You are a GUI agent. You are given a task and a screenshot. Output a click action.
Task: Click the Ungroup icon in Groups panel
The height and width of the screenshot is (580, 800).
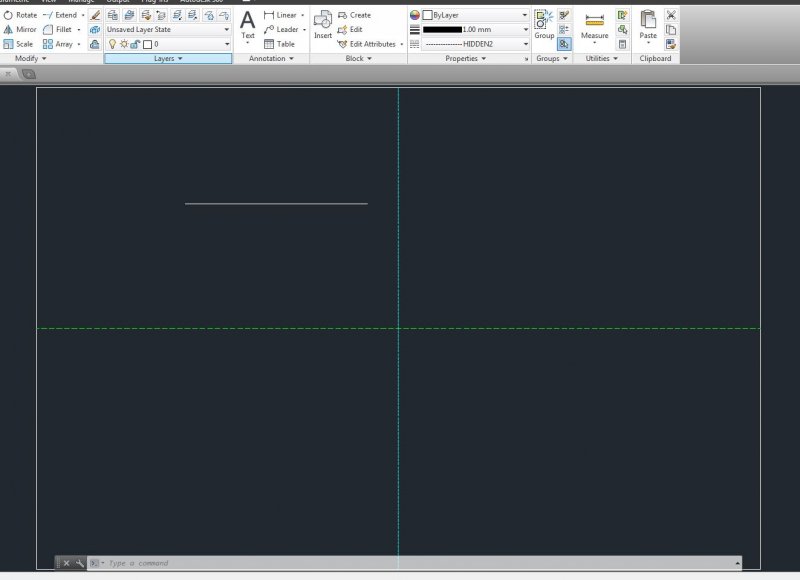point(564,15)
